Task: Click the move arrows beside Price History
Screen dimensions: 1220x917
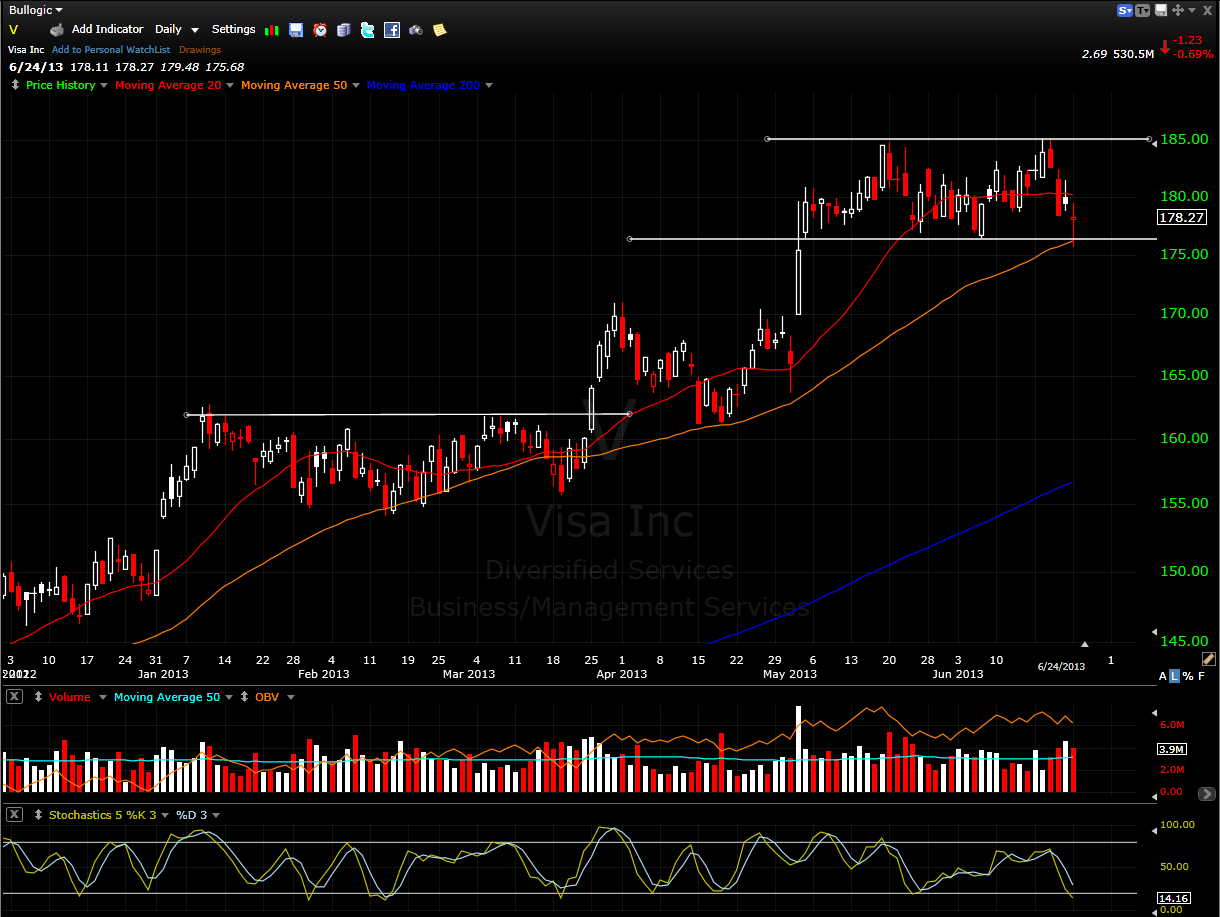Action: 15,86
